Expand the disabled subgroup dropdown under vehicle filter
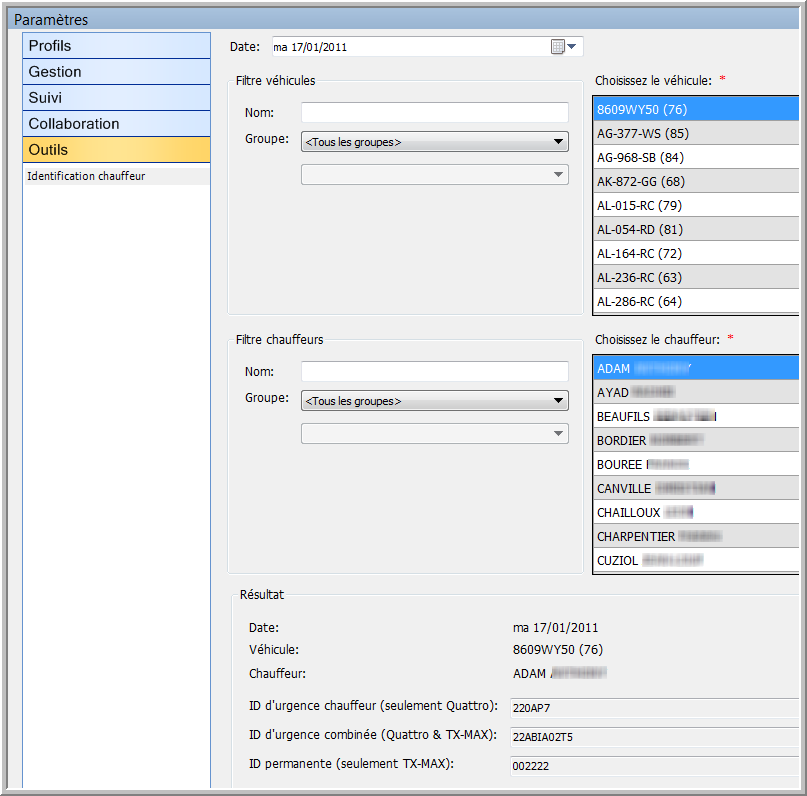 coord(434,175)
